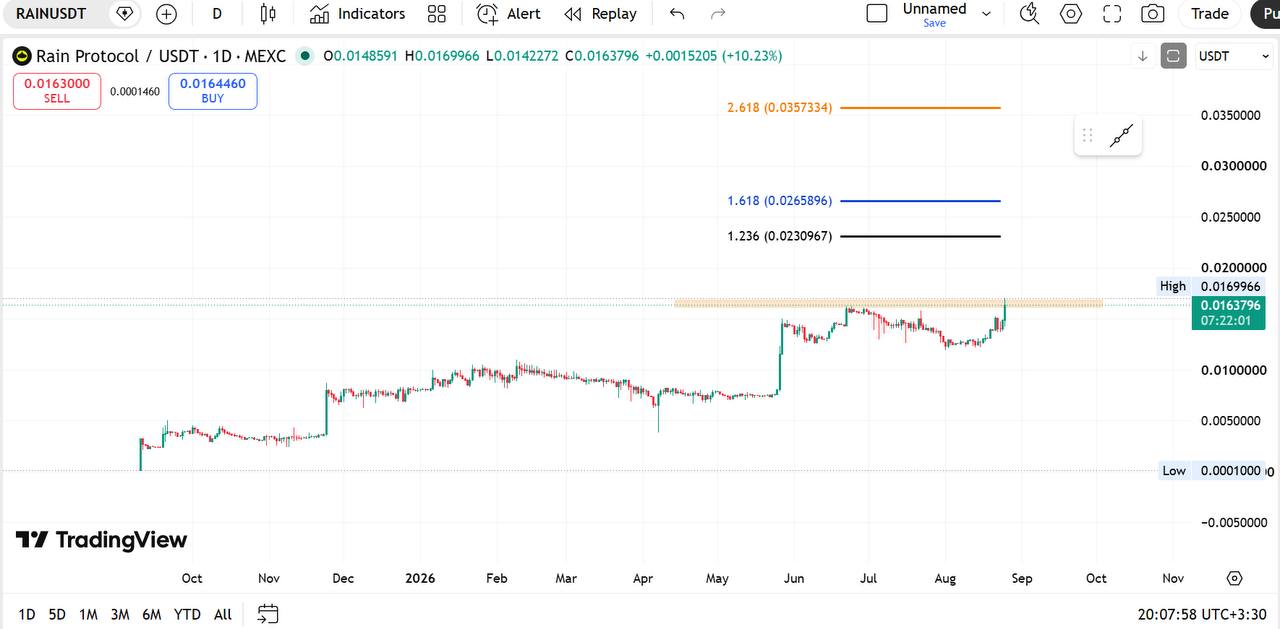Select the 2.618 (0.0357334) Fibonacci level
The width and height of the screenshot is (1280, 629).
point(780,107)
